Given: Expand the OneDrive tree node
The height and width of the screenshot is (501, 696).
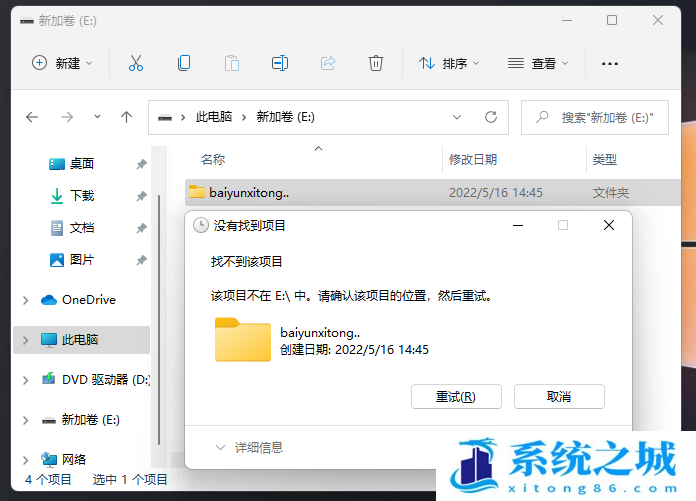Looking at the screenshot, I should tap(25, 300).
